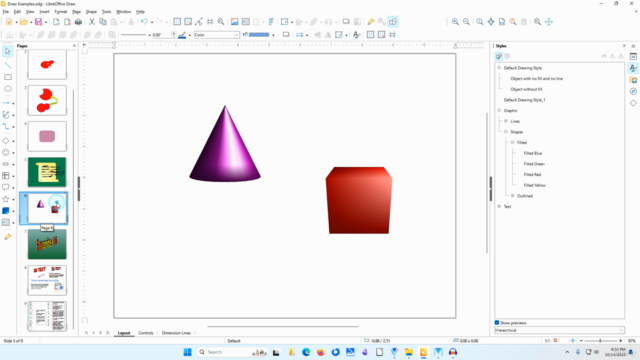Click the Cut scissors icon
640x360 pixels.
click(x=92, y=22)
